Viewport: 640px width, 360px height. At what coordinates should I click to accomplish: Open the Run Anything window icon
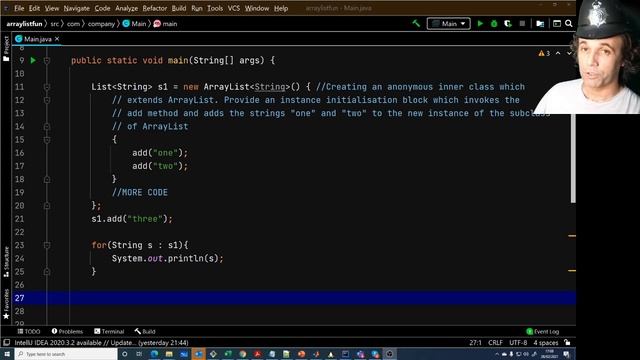(557, 24)
